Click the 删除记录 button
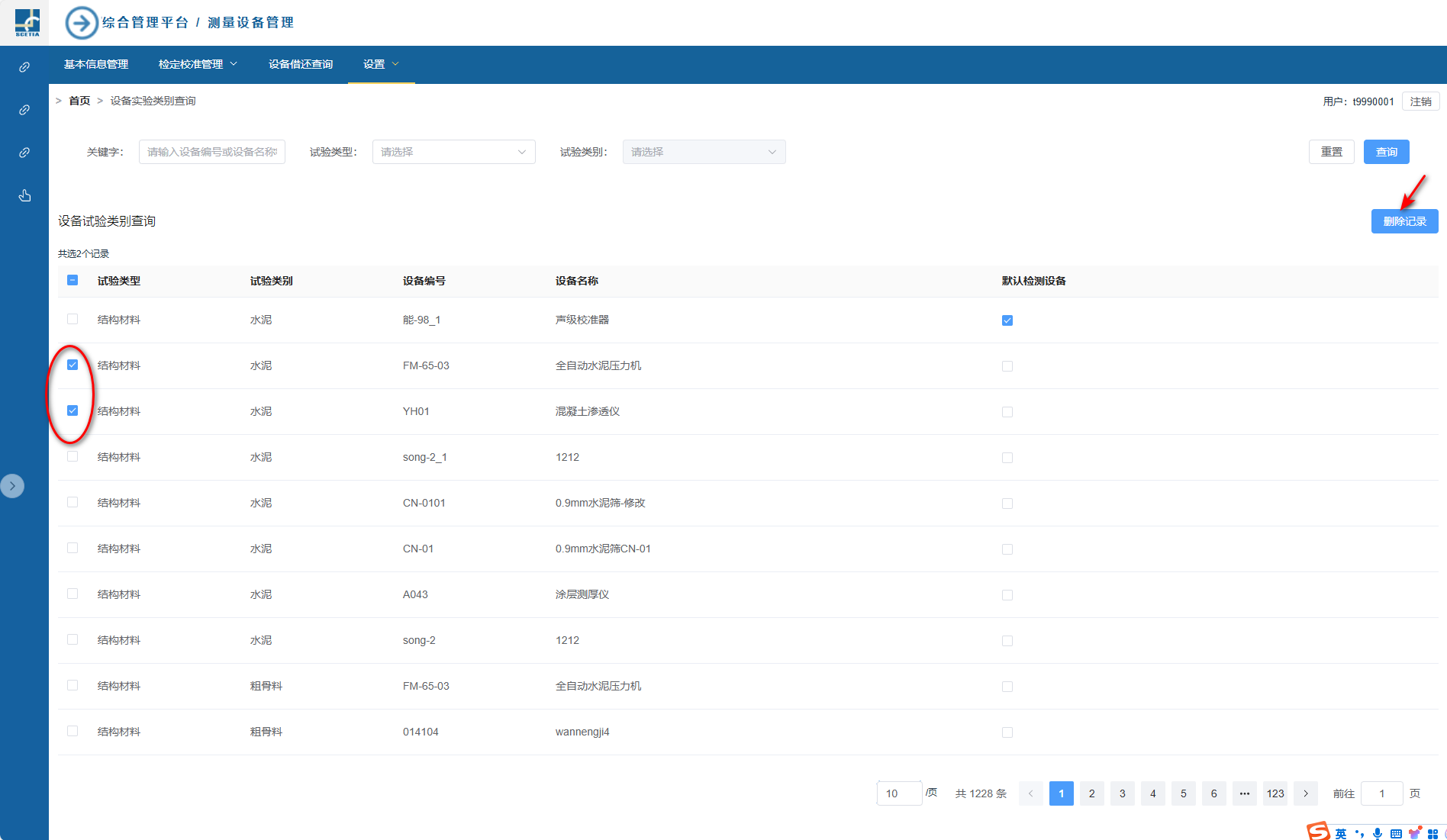Screen dimensions: 1447x840 [x=1404, y=221]
